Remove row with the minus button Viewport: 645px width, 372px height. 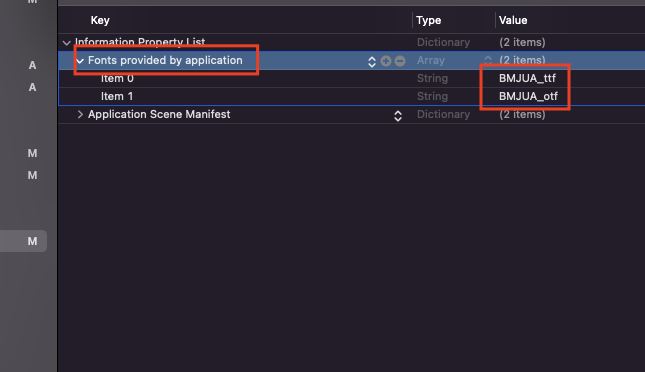pos(400,61)
